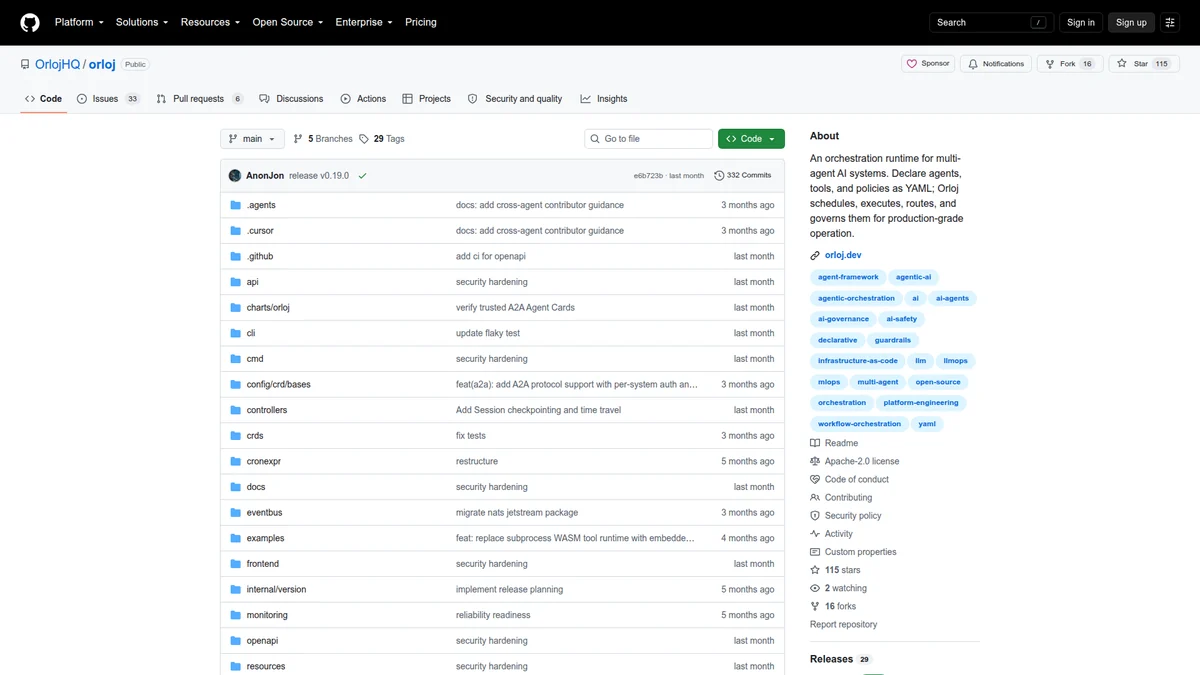Fork the repository with Fork button

point(1069,64)
